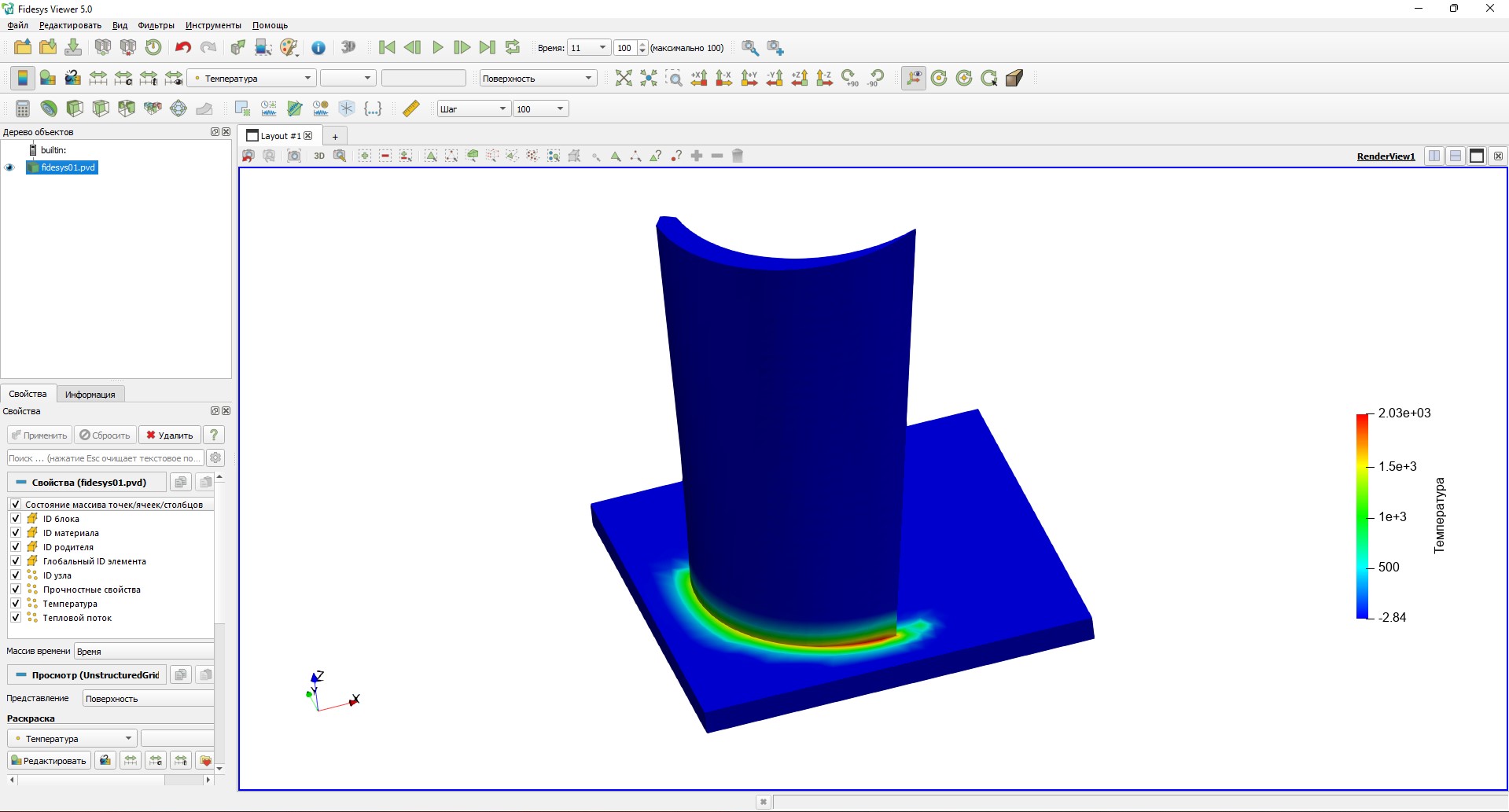Viewport: 1509px width, 812px height.
Task: Click the ruler measurement icon
Action: coord(410,108)
